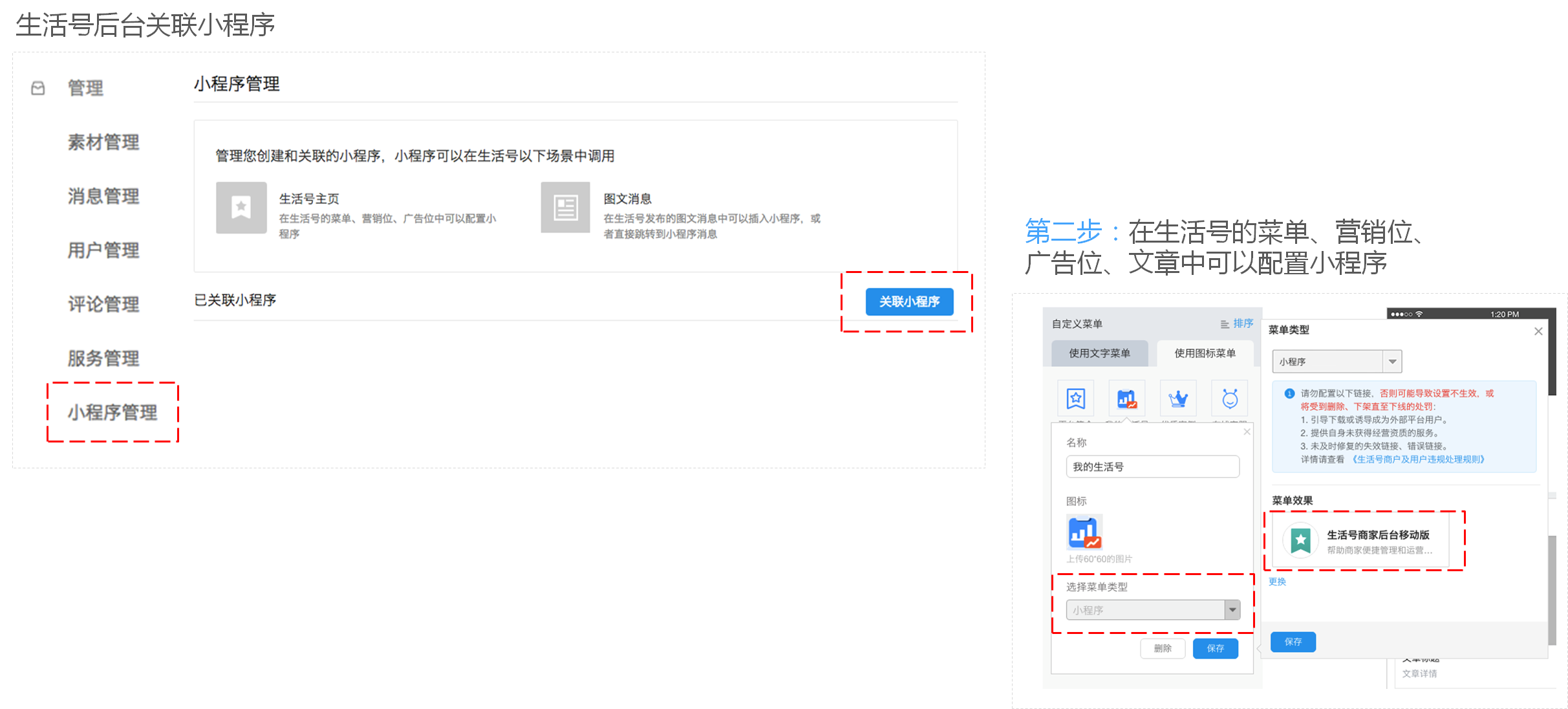Close the 菜单类型 panel

1538,331
